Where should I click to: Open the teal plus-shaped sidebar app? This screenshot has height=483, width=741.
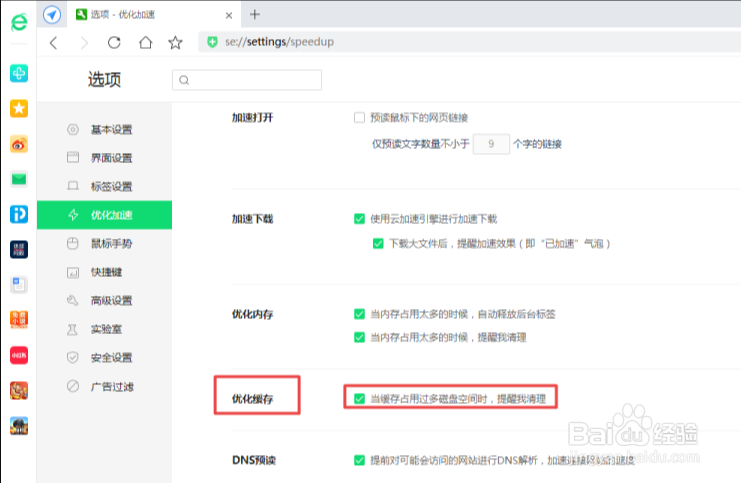(x=19, y=73)
